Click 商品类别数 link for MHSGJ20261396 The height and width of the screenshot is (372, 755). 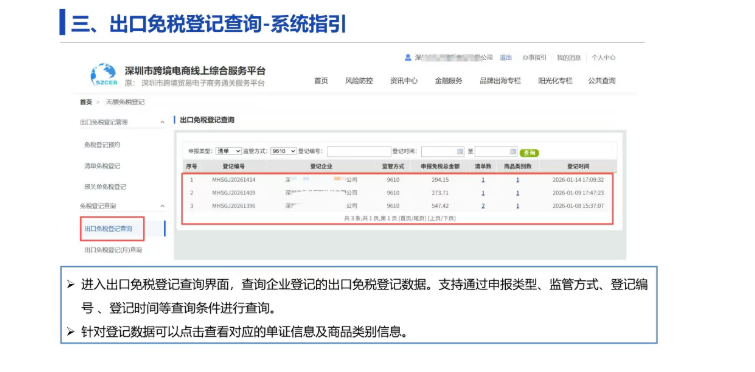(518, 206)
